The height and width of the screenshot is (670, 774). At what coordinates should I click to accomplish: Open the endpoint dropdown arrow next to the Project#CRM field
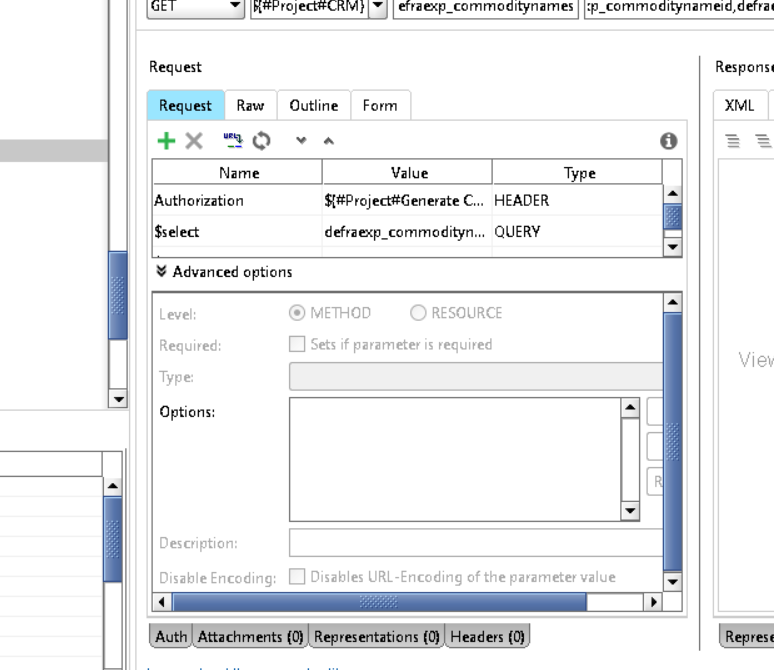click(378, 6)
